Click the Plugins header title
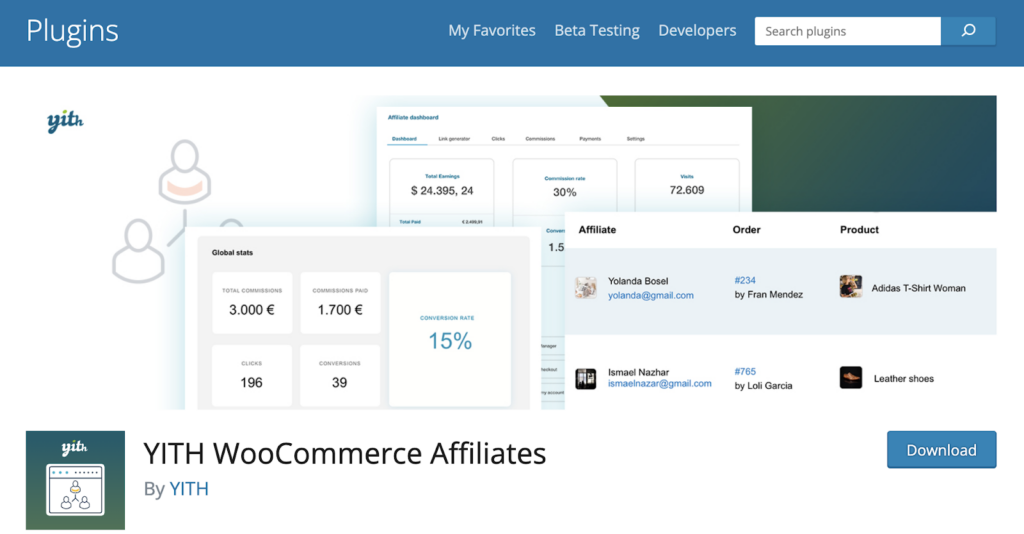1024x534 pixels. (x=72, y=31)
